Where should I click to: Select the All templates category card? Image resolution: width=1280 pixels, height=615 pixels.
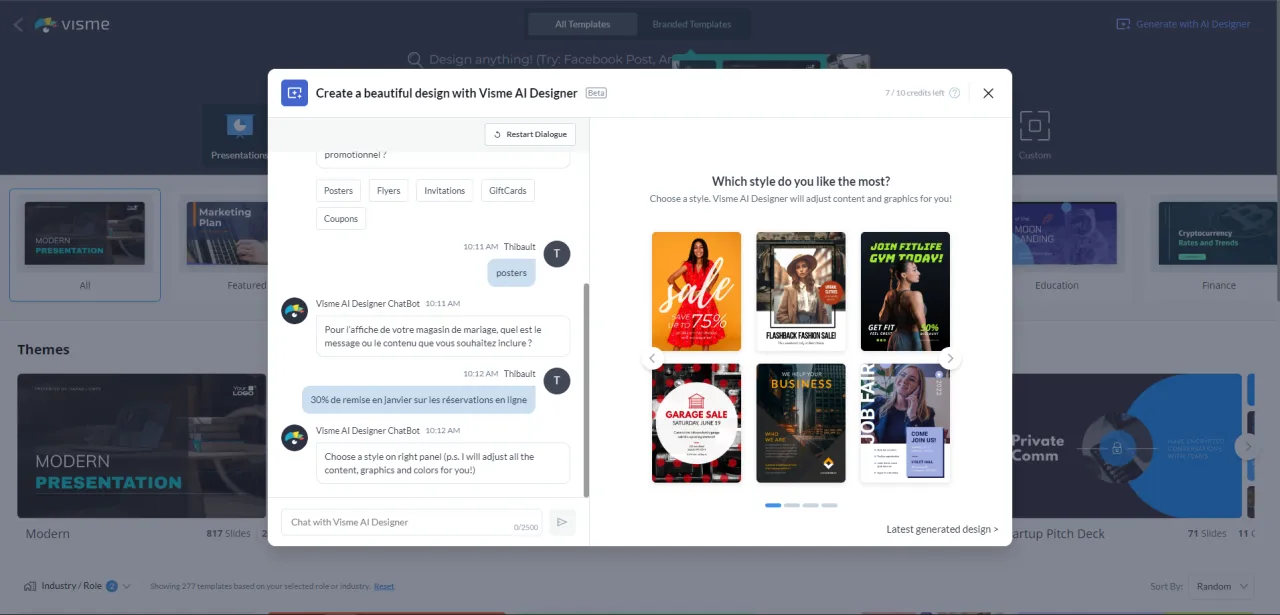point(85,245)
